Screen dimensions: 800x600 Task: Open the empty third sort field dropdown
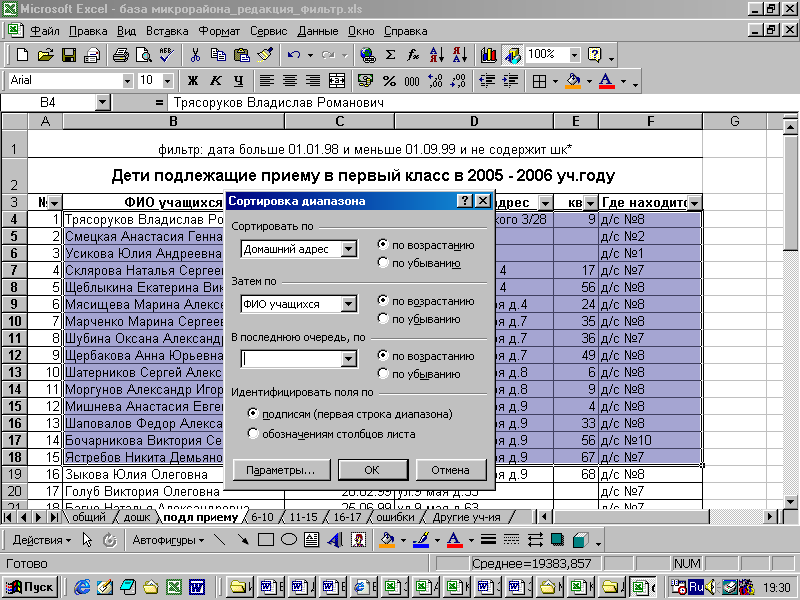(x=348, y=359)
